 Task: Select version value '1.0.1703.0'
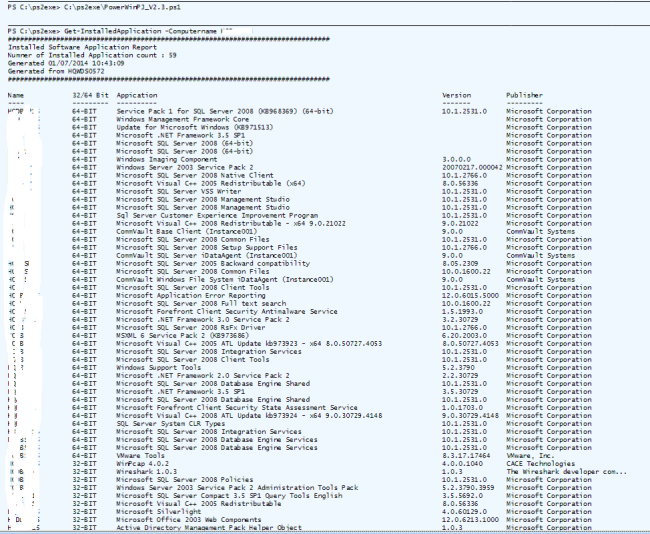[462, 408]
